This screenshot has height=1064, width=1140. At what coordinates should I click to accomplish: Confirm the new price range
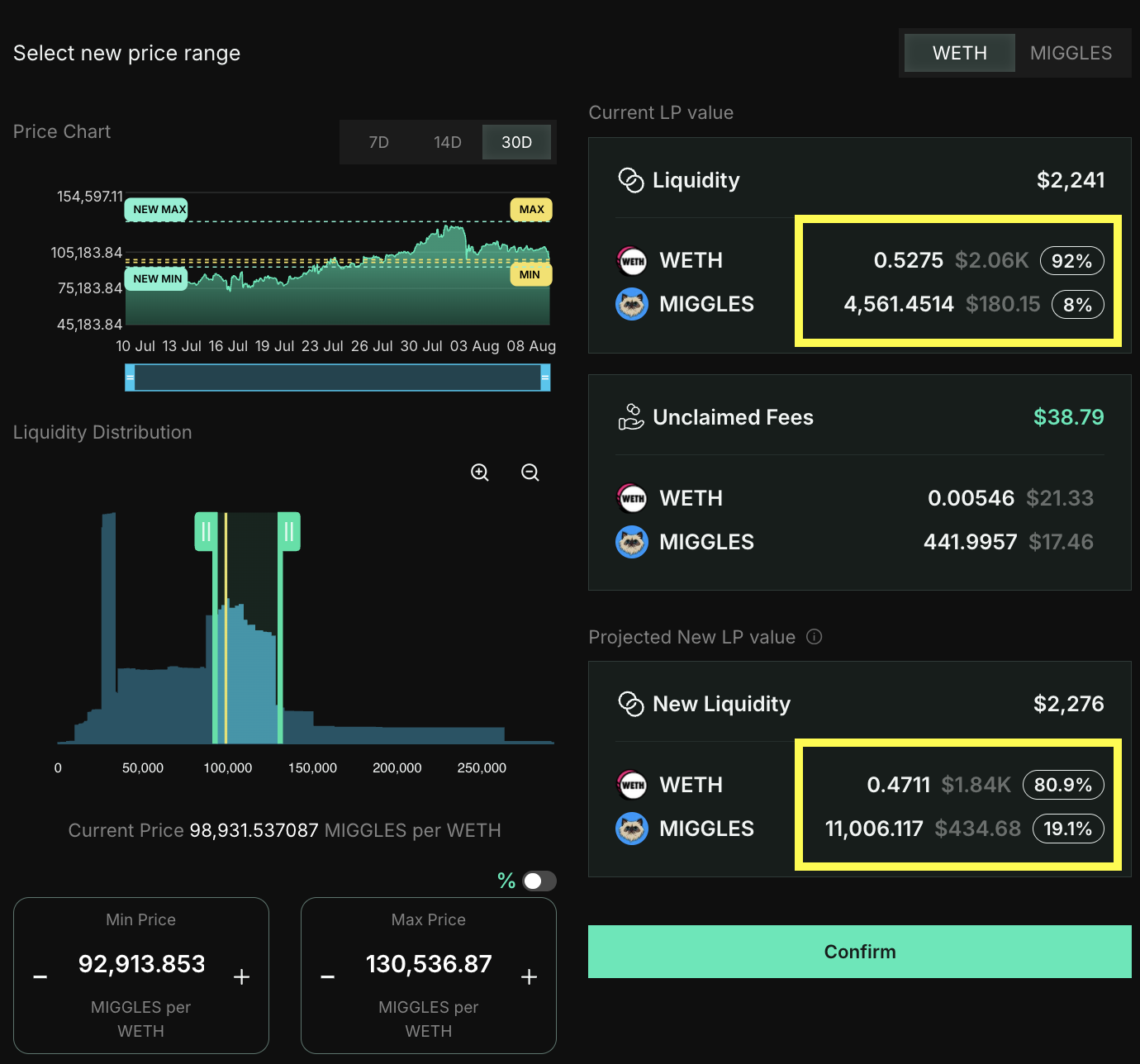point(859,951)
